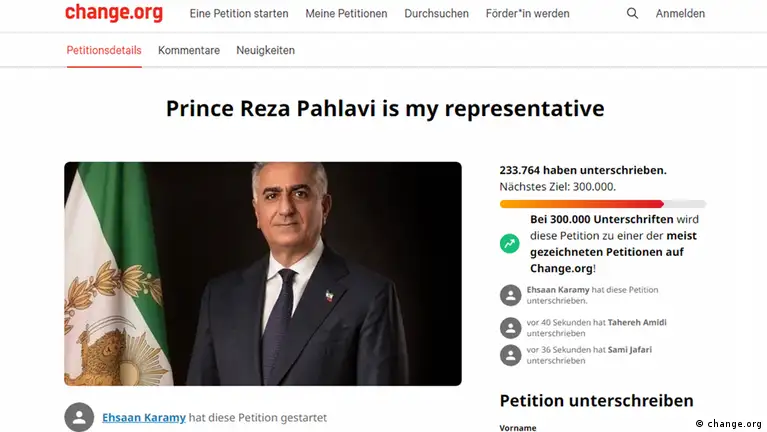Screen dimensions: 767x432
Task: Click avatar beside Ehsaan Karamy's signature notice
Action: (x=510, y=294)
